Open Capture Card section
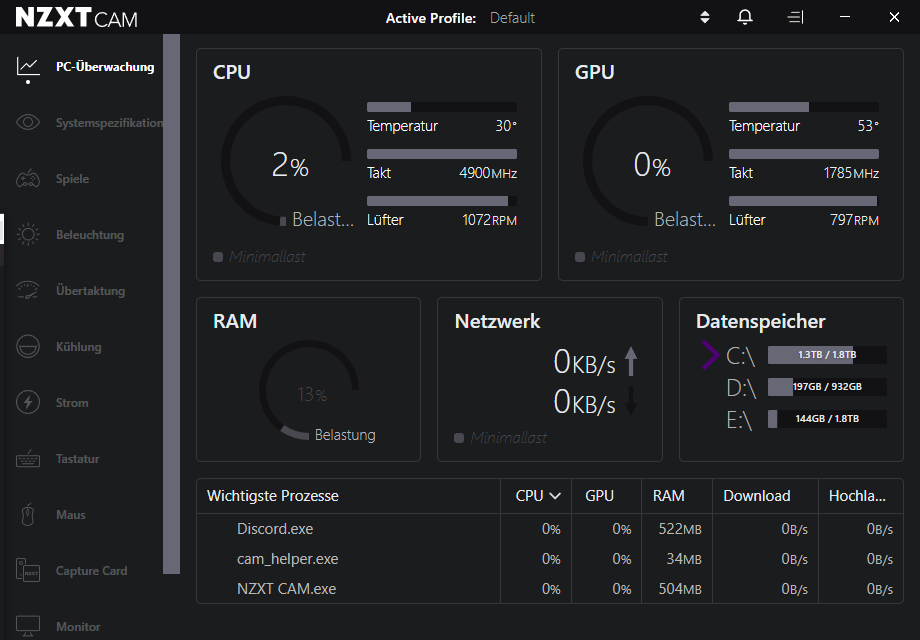The width and height of the screenshot is (920, 640). coord(91,571)
